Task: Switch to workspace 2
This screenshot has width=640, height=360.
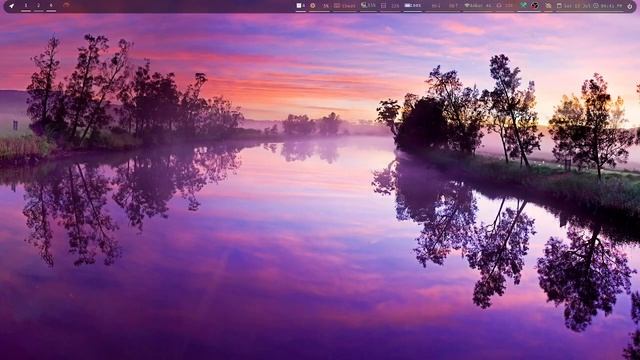Action: 38,6
